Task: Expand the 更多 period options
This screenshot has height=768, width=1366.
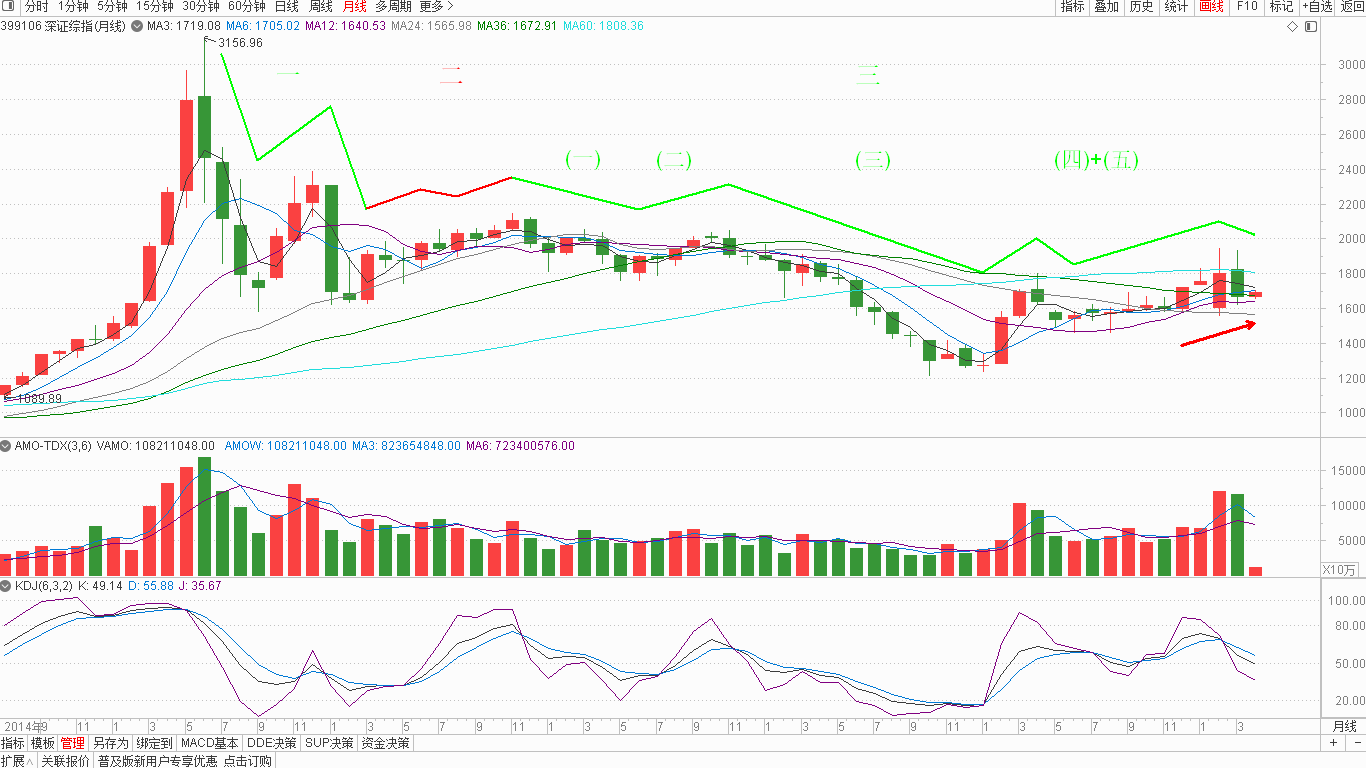Action: (437, 6)
